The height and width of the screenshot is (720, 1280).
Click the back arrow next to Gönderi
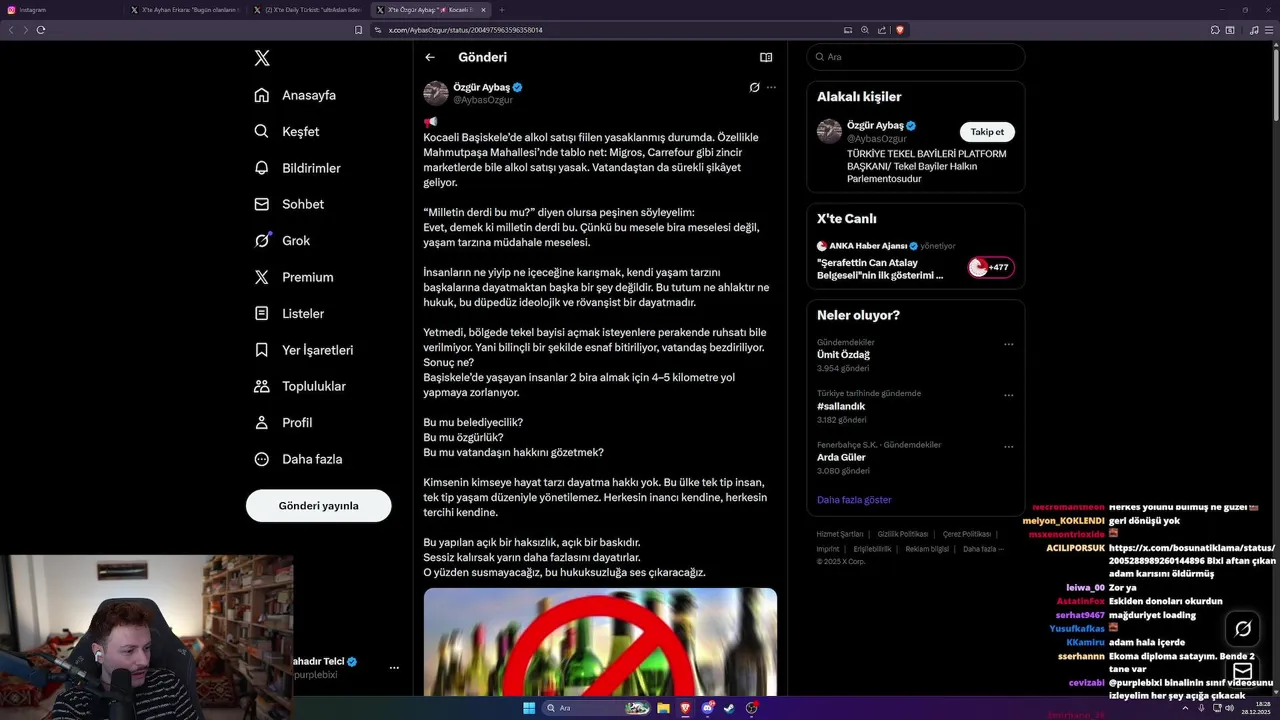click(x=430, y=57)
